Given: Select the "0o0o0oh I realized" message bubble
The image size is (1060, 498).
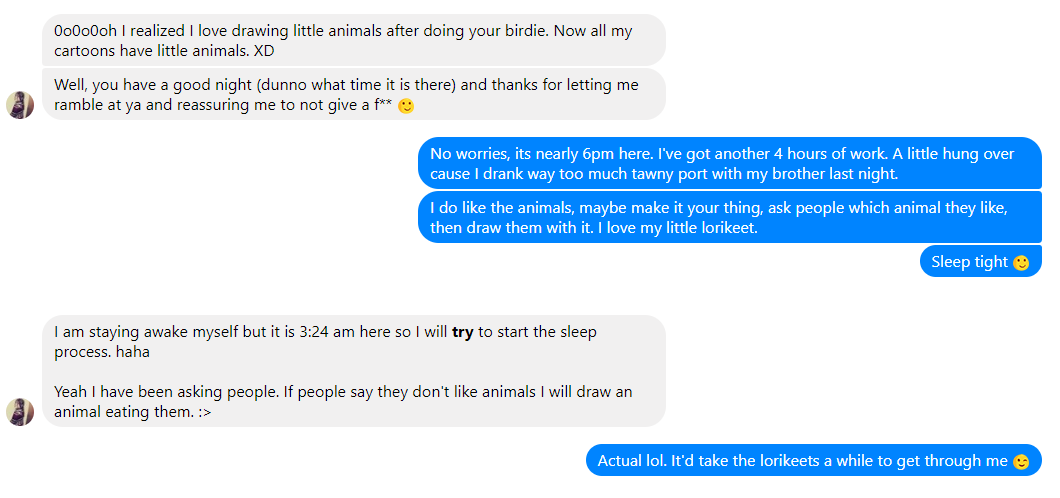Looking at the screenshot, I should [x=353, y=40].
